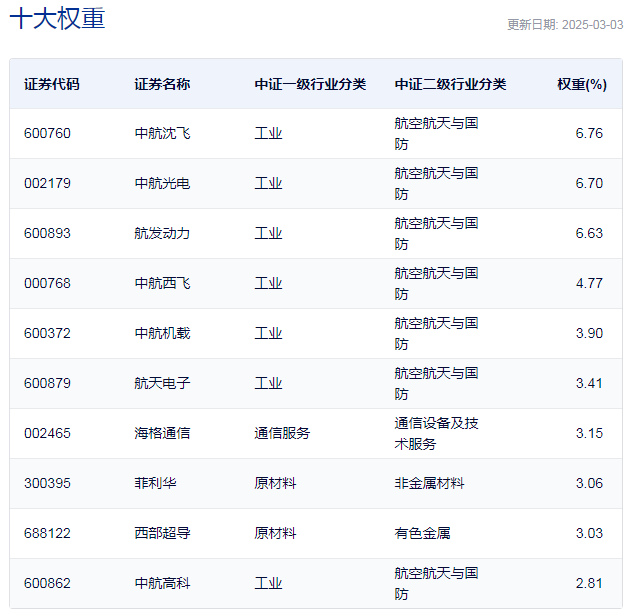This screenshot has width=630, height=616.
Task: Click the weight value 4.77
Action: 589,283
